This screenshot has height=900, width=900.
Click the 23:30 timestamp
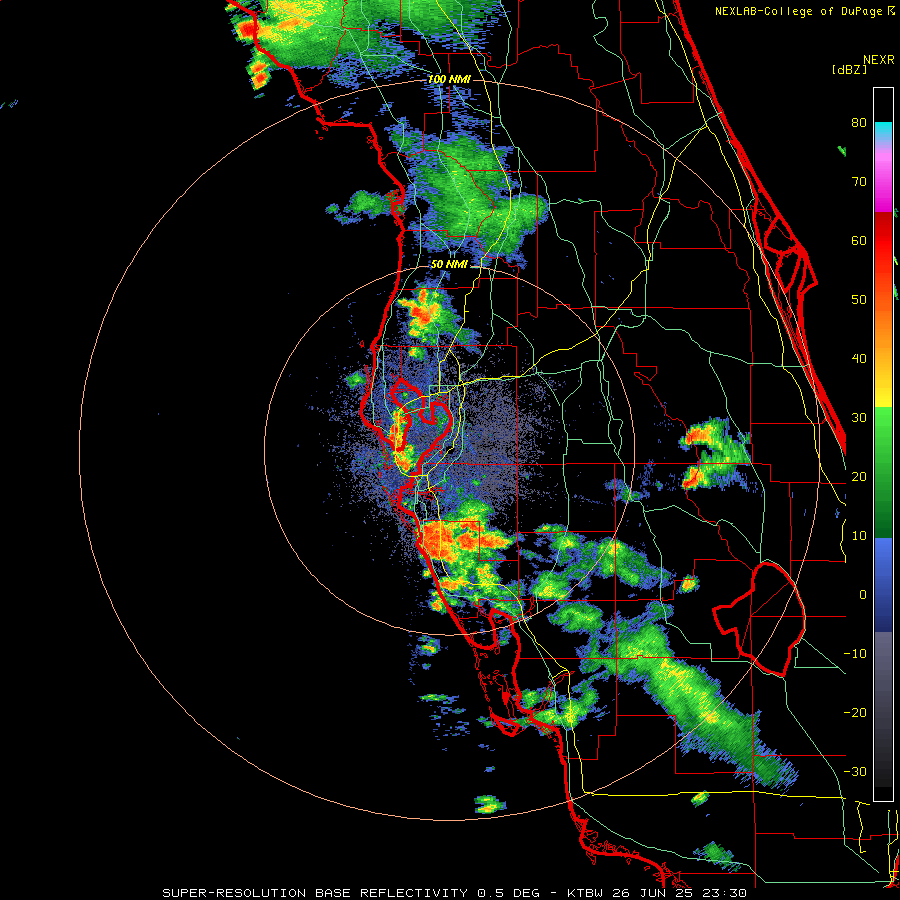pyautogui.click(x=725, y=893)
